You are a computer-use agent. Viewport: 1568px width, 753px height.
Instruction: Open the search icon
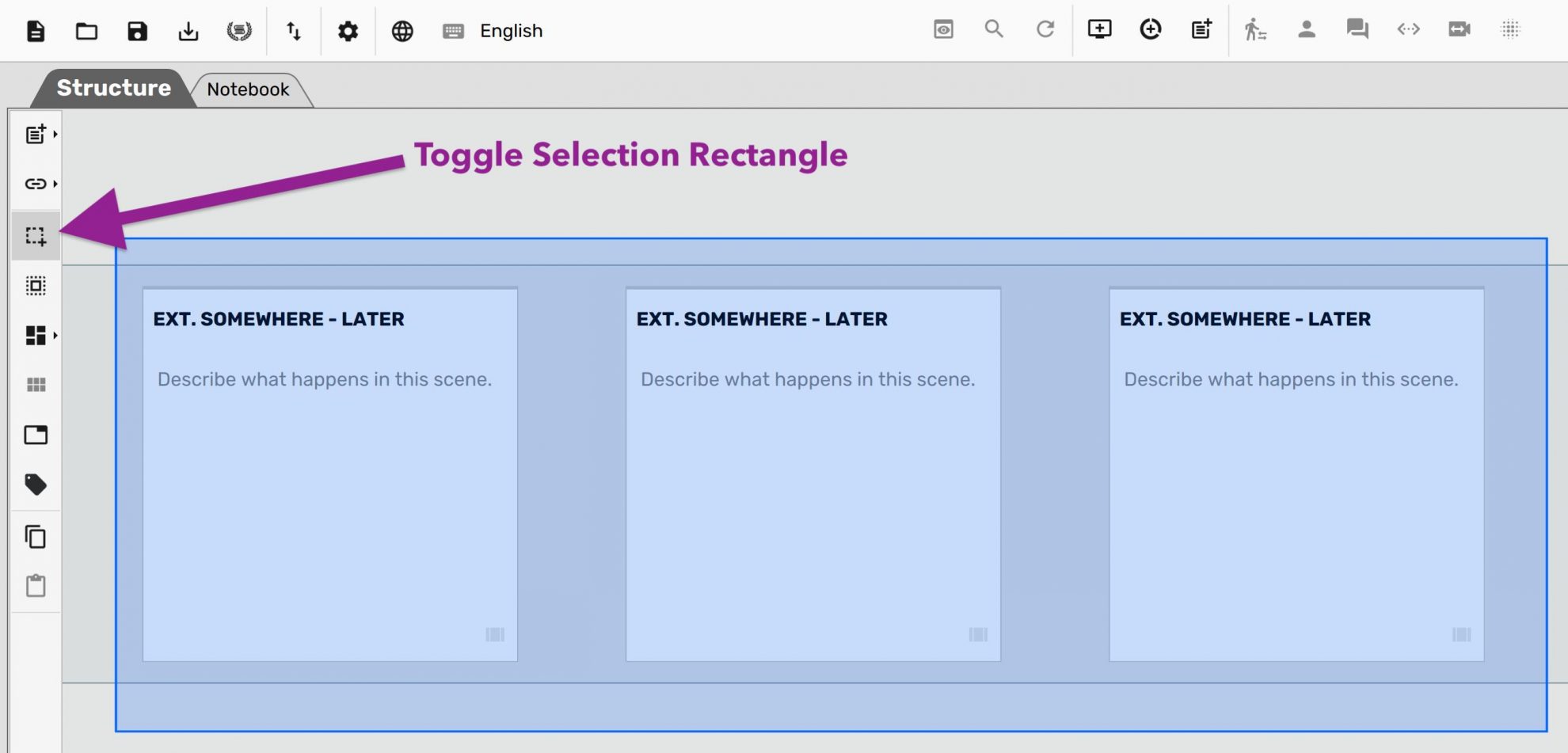point(992,29)
